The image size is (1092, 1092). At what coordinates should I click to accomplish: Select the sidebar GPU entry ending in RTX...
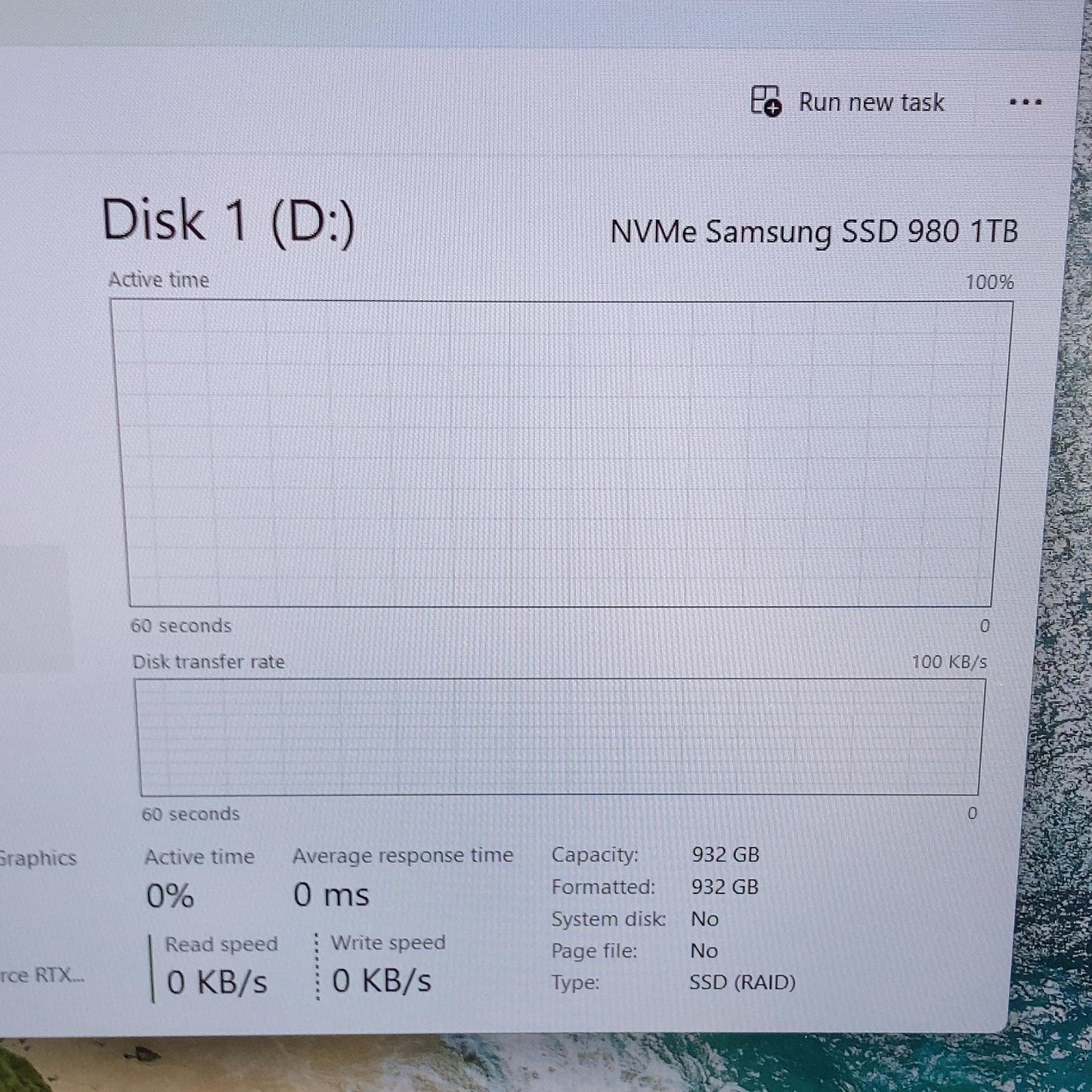pos(42,975)
